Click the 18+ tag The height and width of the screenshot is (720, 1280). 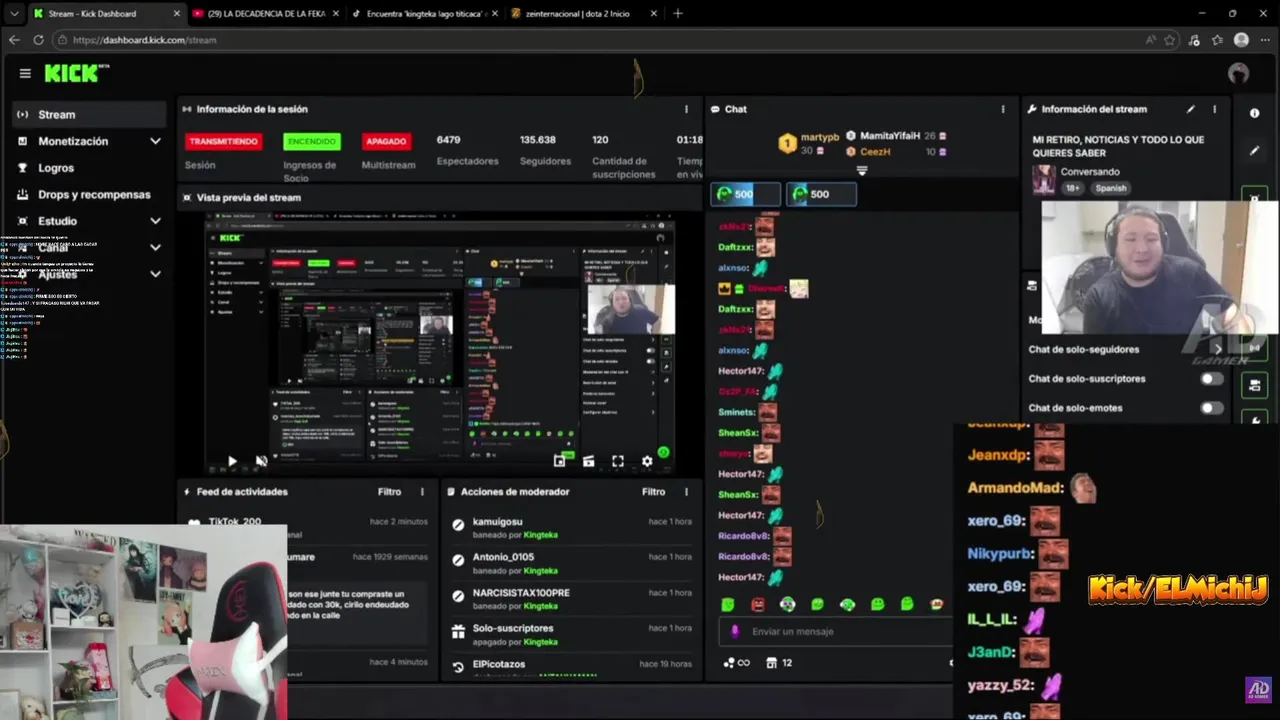(x=1073, y=188)
